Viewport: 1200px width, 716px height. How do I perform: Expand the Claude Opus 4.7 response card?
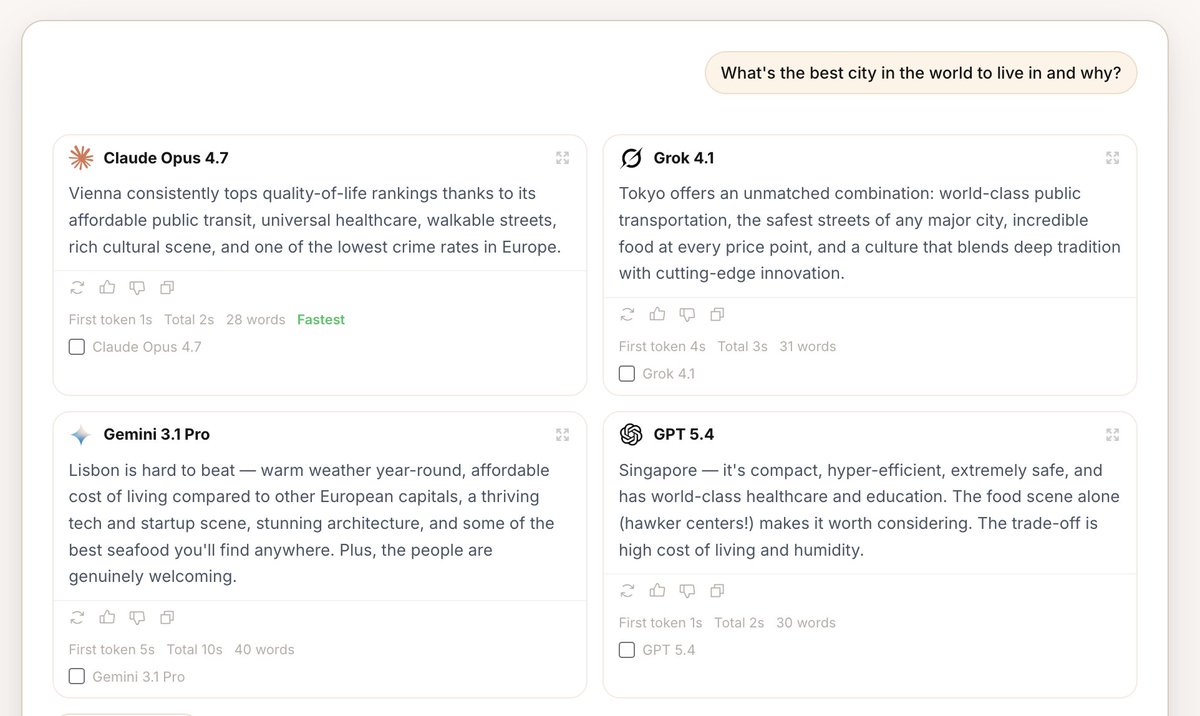[562, 158]
